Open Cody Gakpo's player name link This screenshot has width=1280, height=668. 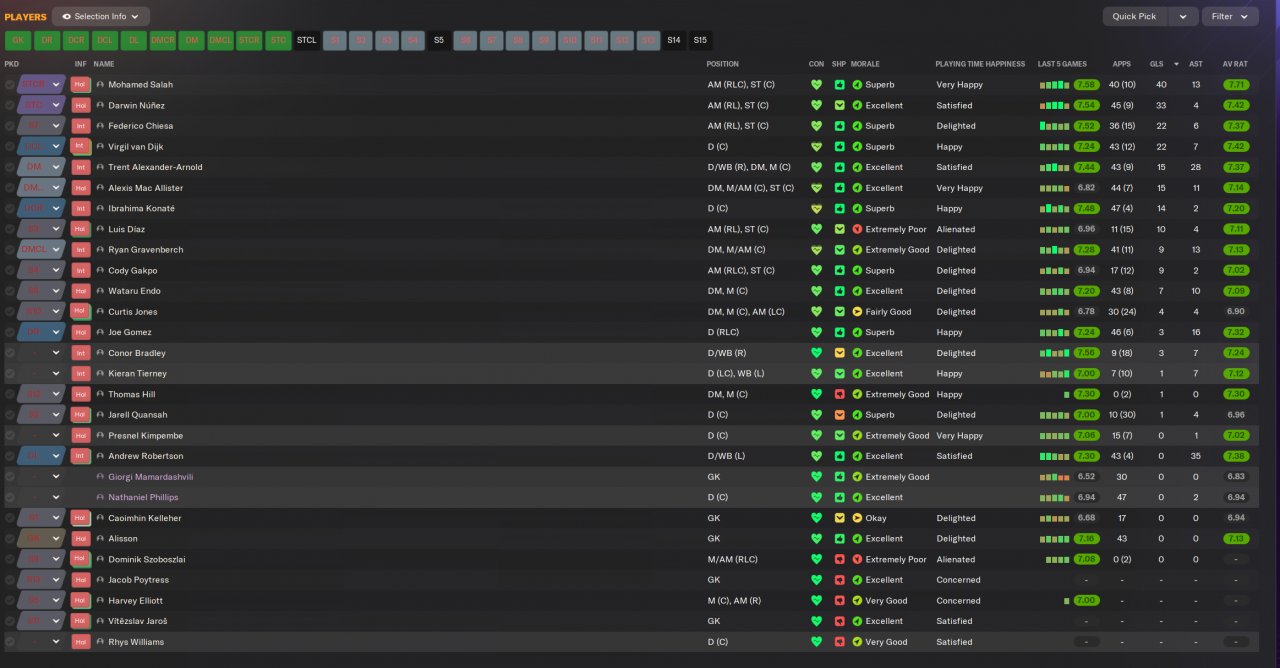[x=133, y=271]
